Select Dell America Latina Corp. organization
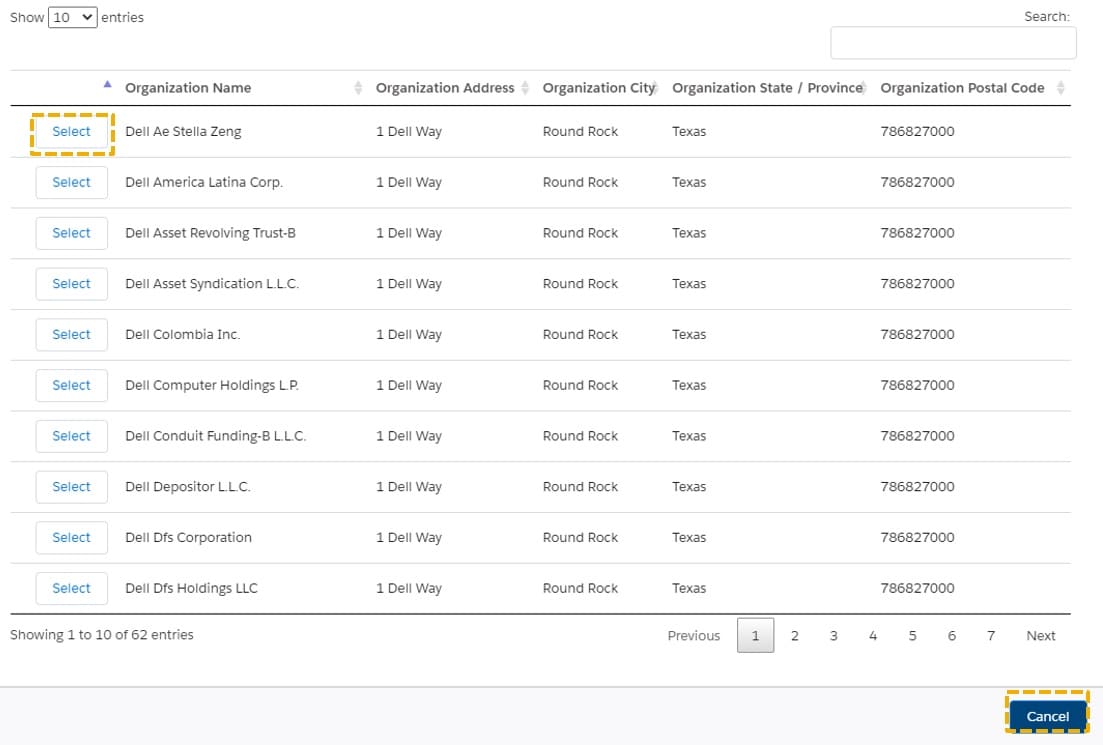 pos(72,182)
